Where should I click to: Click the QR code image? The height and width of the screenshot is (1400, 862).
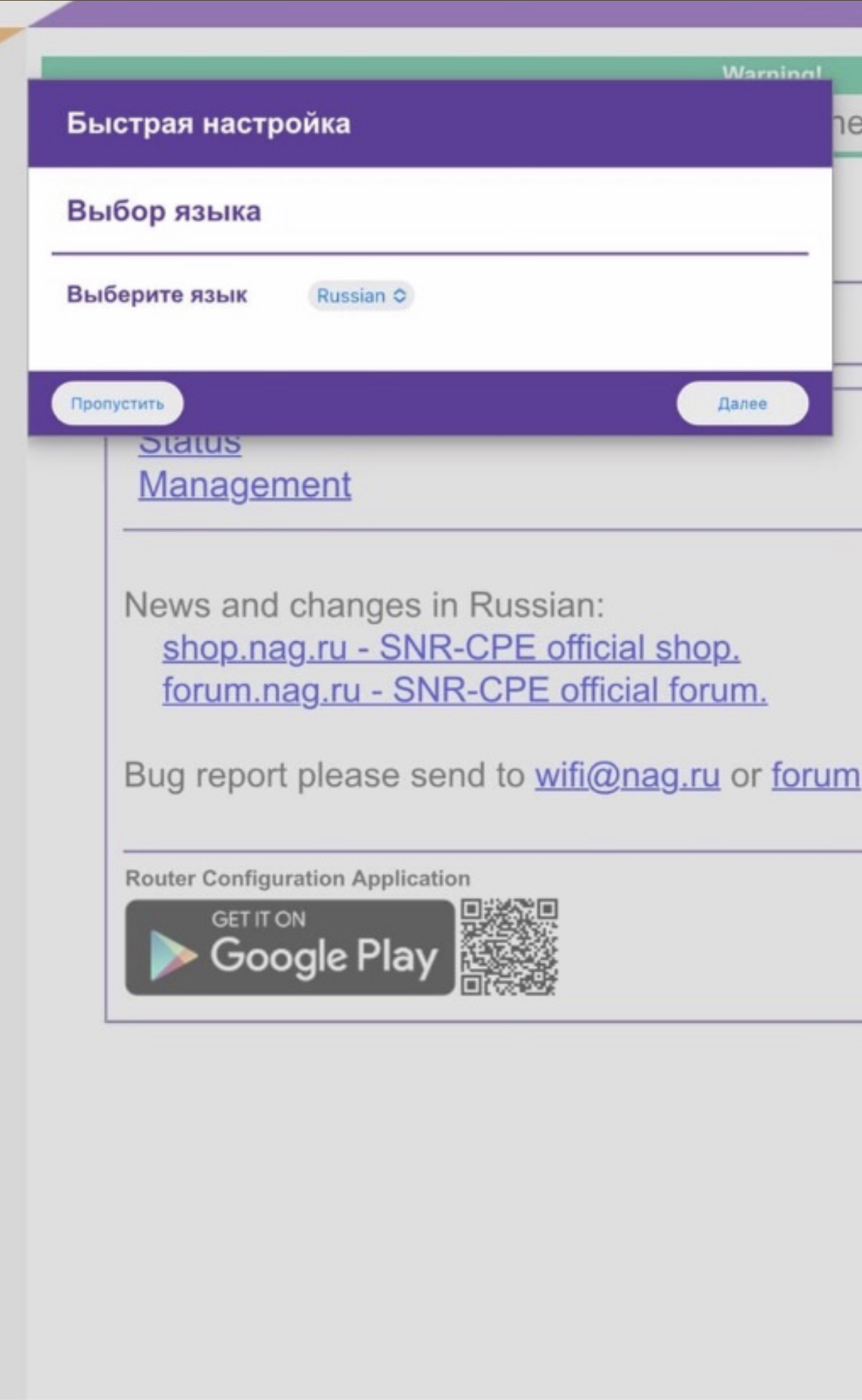509,947
